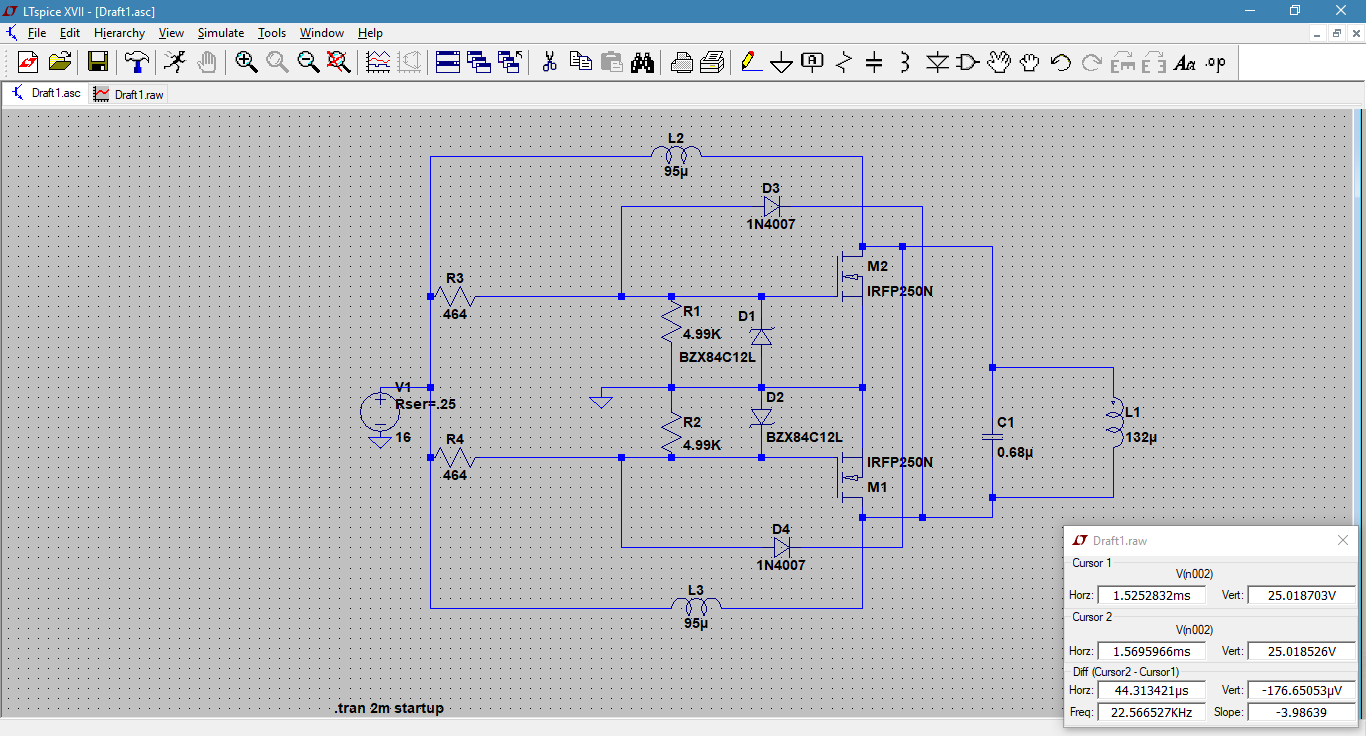1366x736 pixels.
Task: Click the C1 0.68µ capacitor value
Action: [1015, 452]
